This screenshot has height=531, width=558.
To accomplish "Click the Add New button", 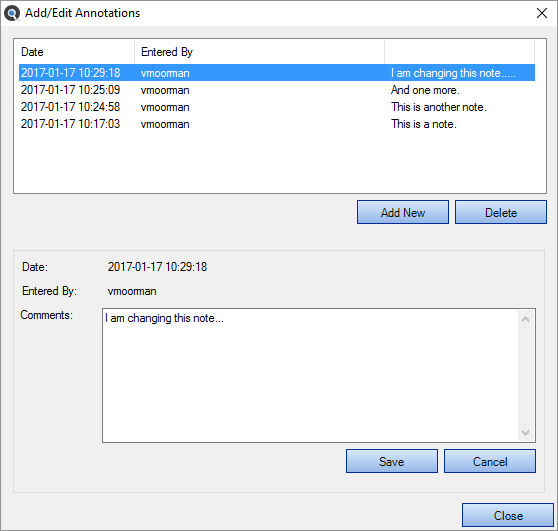I will pos(403,212).
